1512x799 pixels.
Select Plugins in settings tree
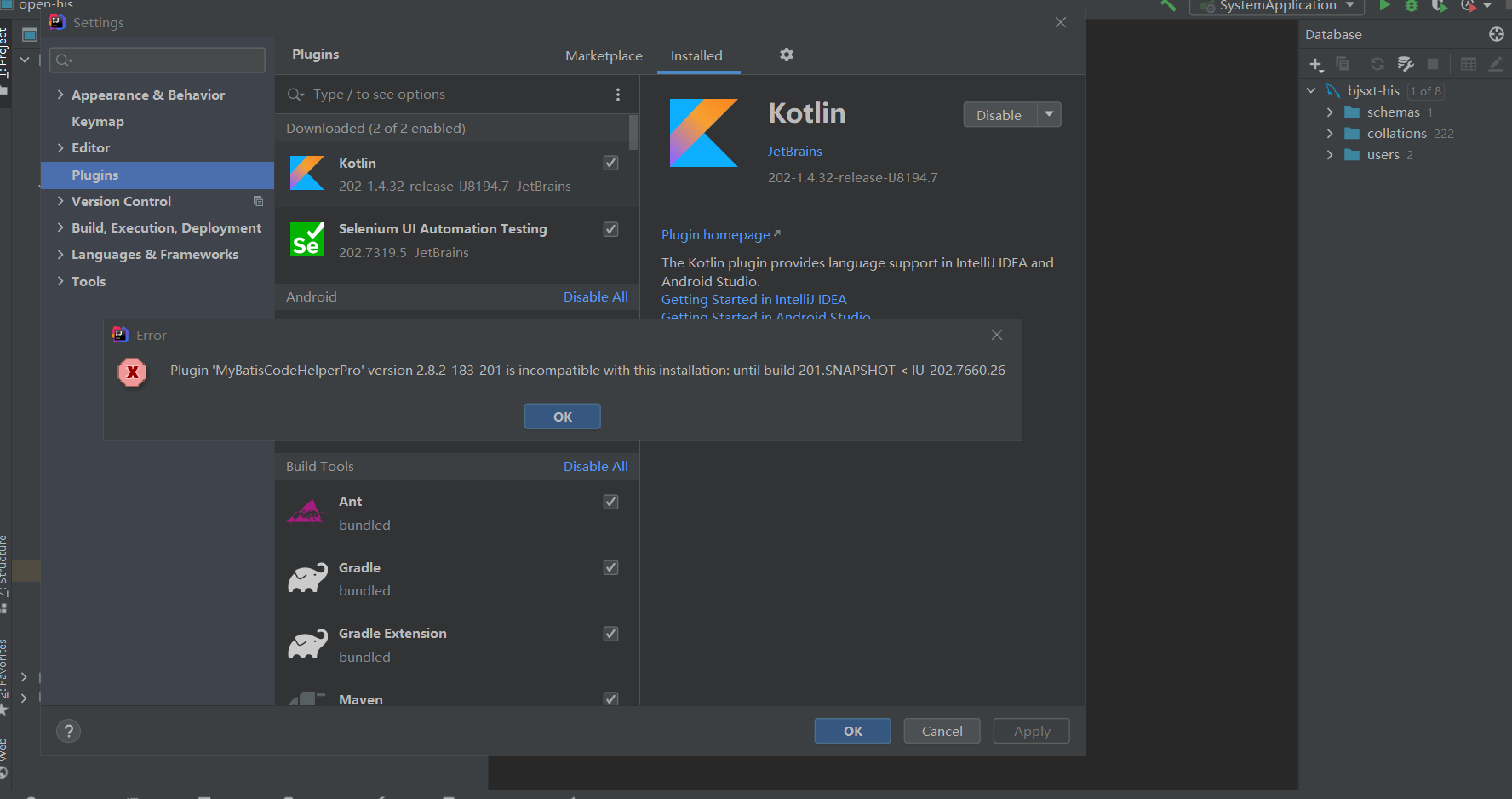[x=157, y=175]
